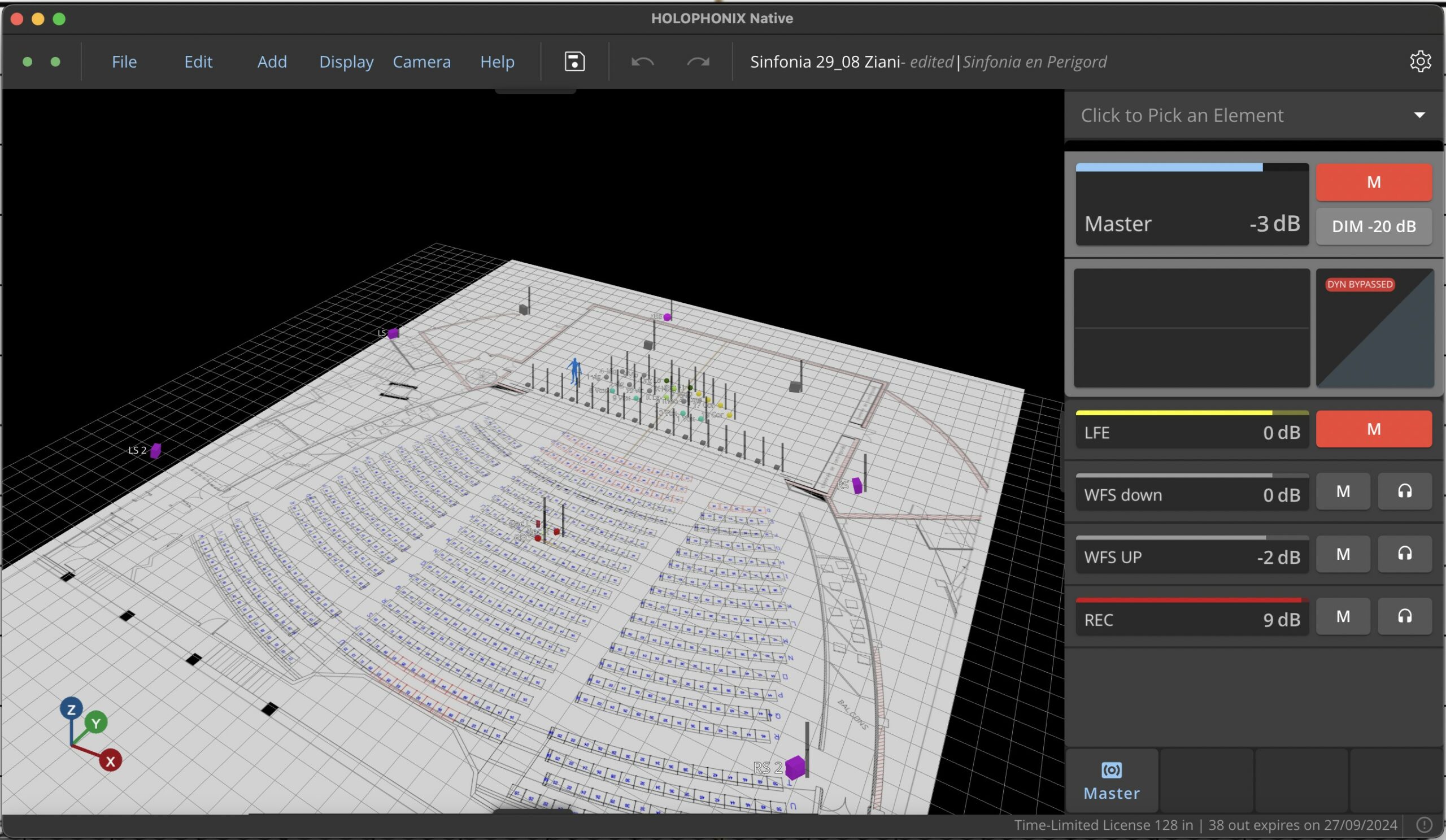Switch to the Master tab
The image size is (1446, 840).
1112,781
